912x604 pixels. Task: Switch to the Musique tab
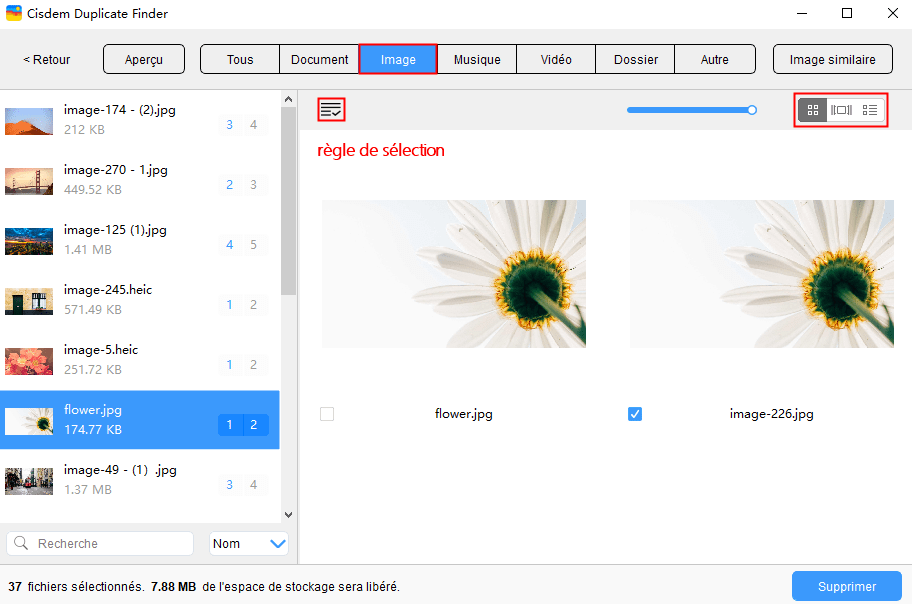[477, 59]
